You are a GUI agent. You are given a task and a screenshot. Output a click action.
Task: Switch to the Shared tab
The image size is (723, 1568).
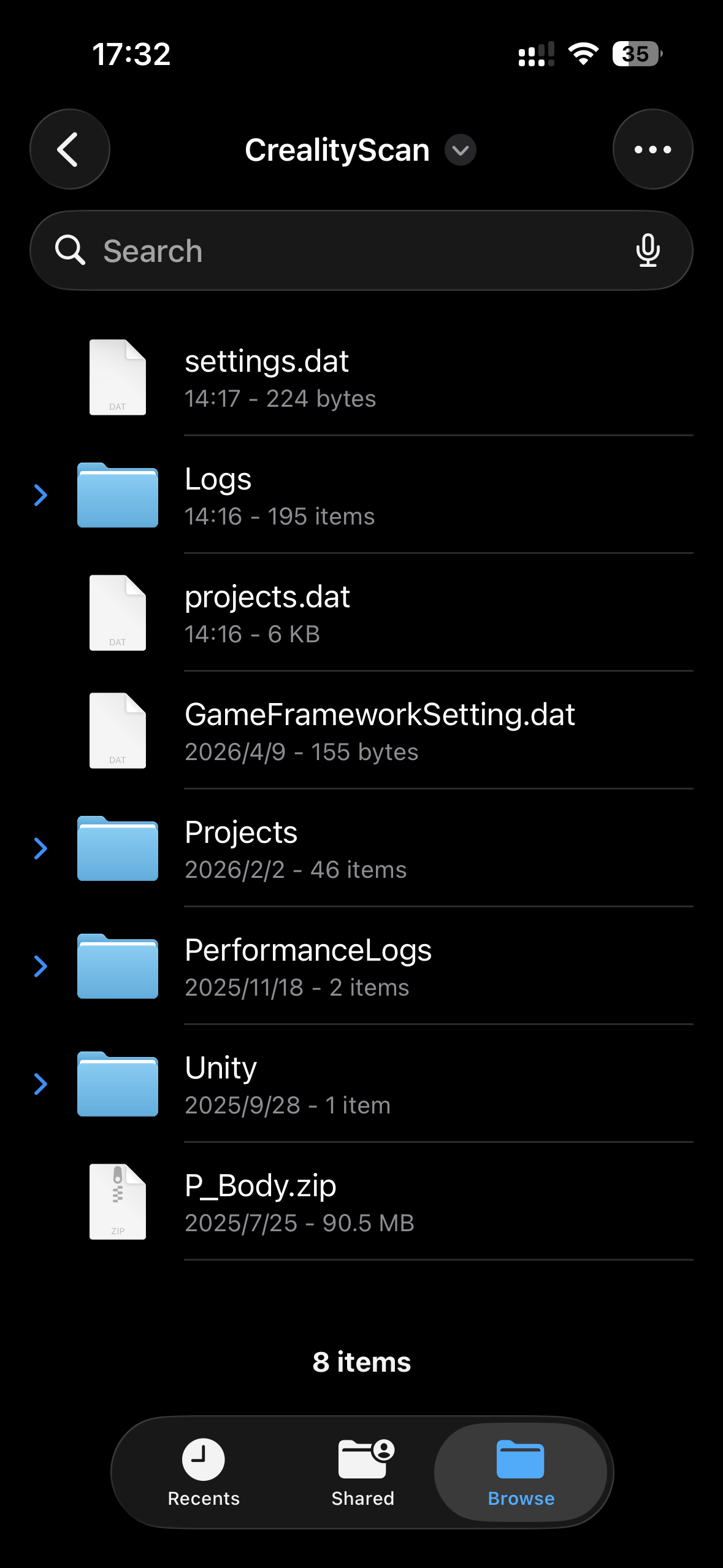coord(363,1472)
